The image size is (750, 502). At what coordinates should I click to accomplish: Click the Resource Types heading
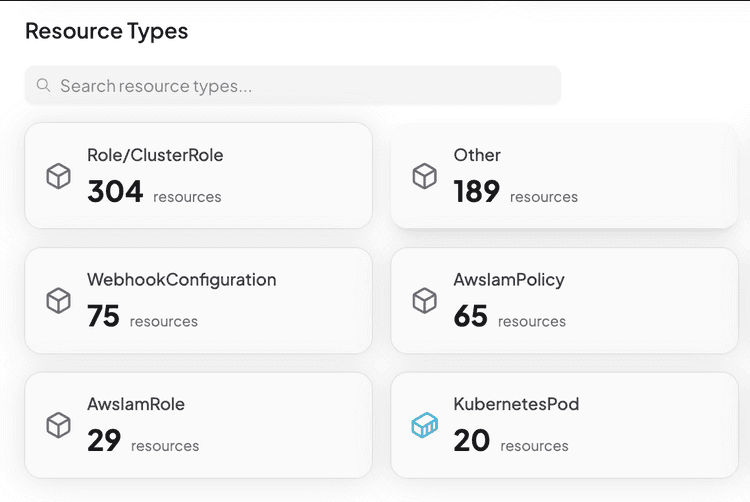[107, 32]
